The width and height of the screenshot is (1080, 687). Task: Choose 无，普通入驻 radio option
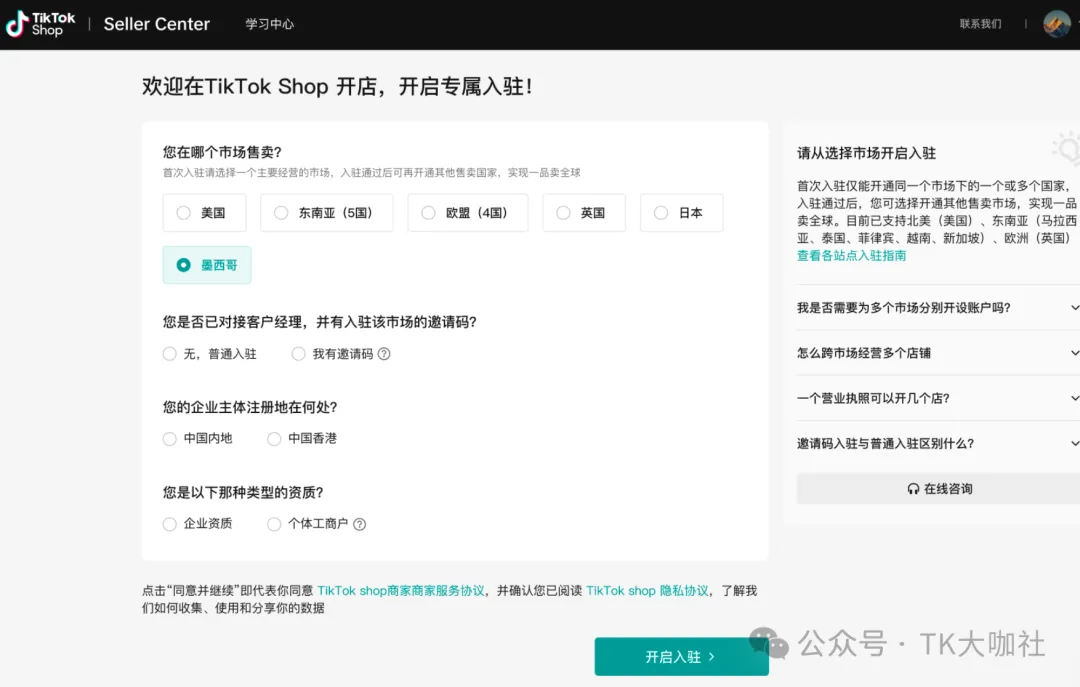click(x=210, y=353)
